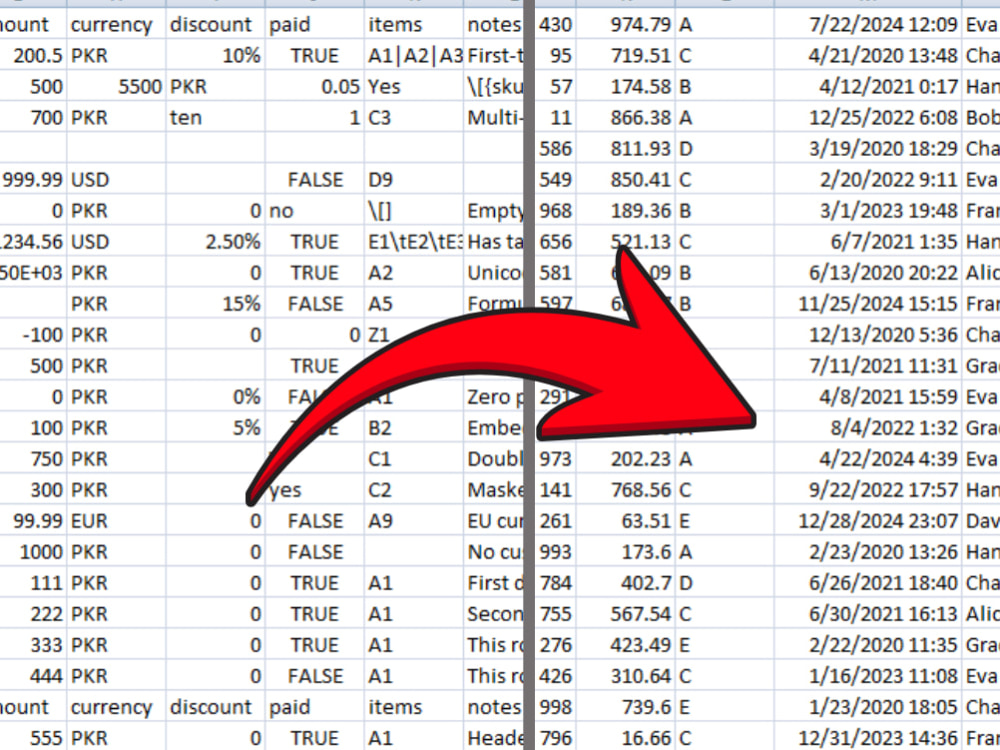This screenshot has width=1000, height=750.
Task: Select the items cell C2
Action: click(414, 490)
